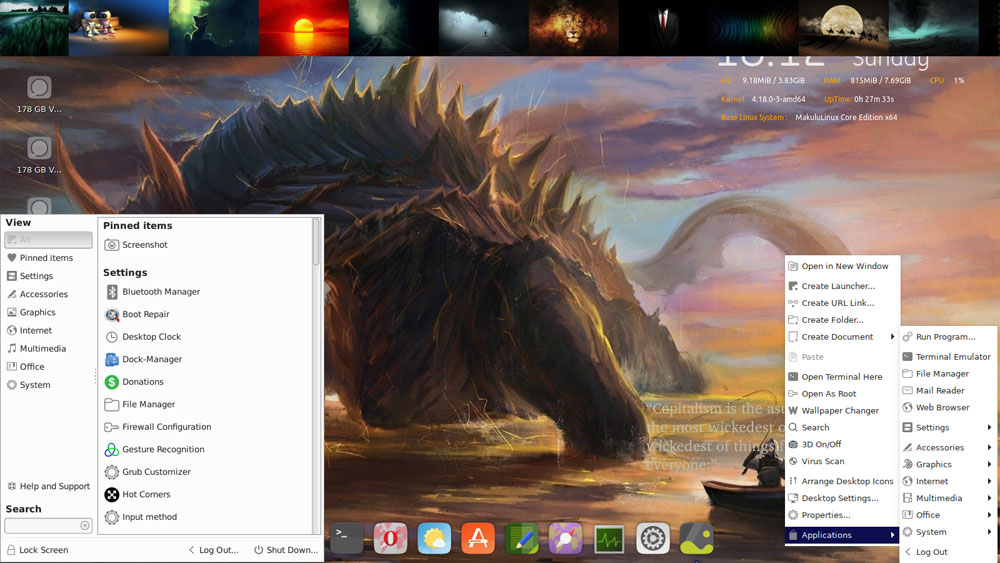Open the settings gear dock icon

(x=653, y=538)
